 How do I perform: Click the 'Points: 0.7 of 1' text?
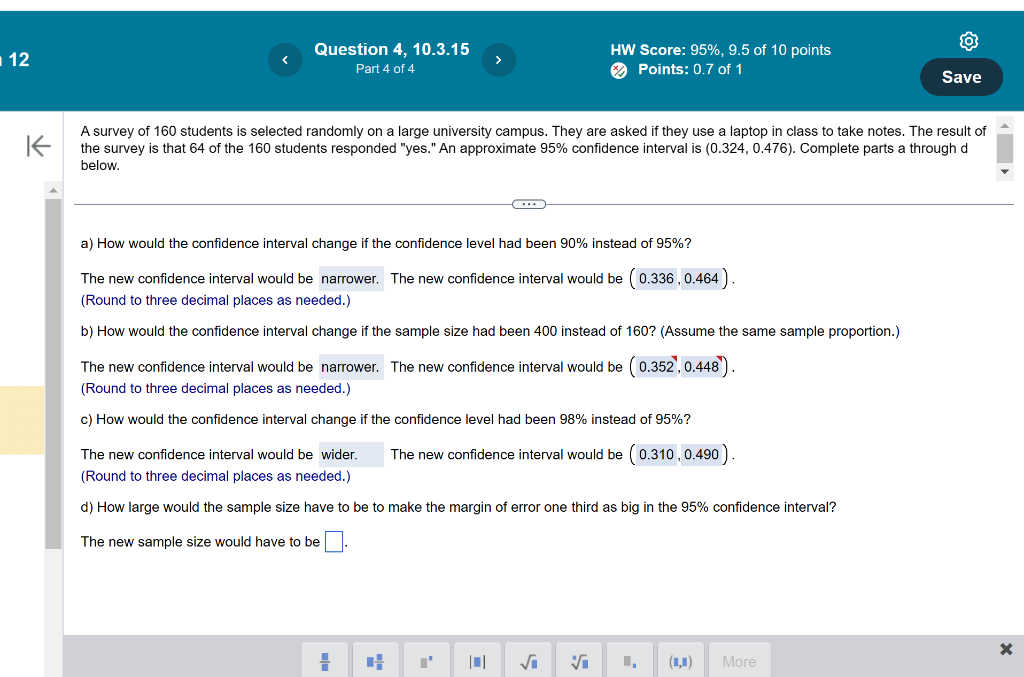(x=690, y=70)
